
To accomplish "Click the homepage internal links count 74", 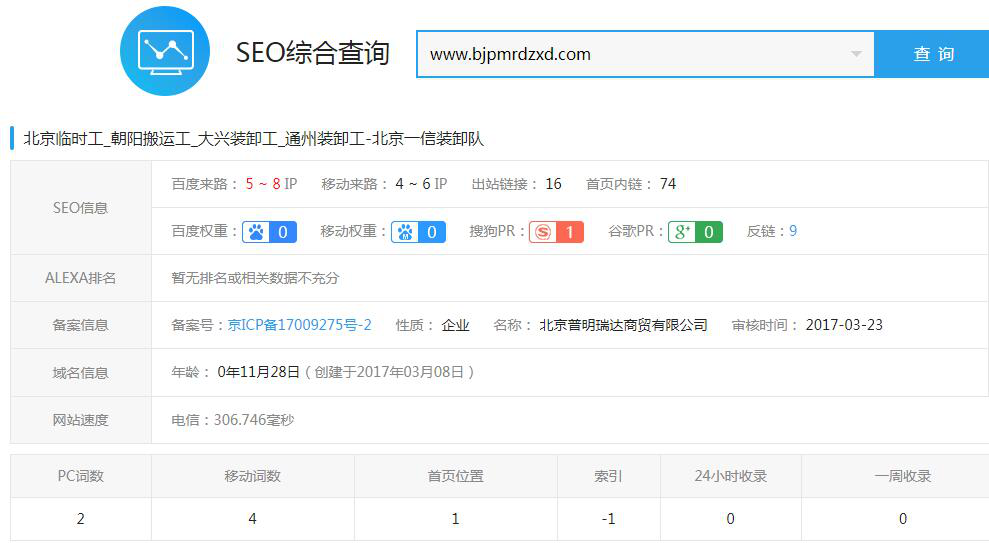I will point(668,184).
